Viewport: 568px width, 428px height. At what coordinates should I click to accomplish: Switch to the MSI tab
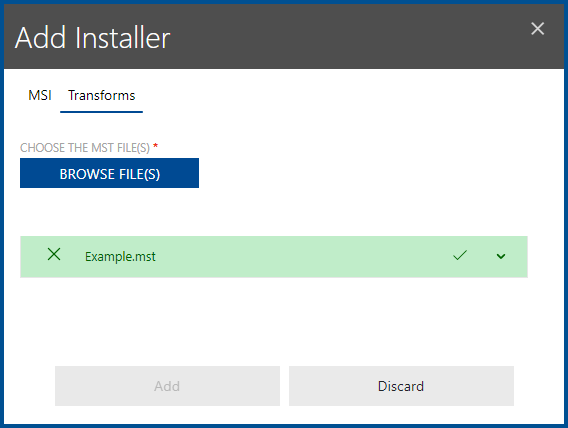click(x=40, y=96)
